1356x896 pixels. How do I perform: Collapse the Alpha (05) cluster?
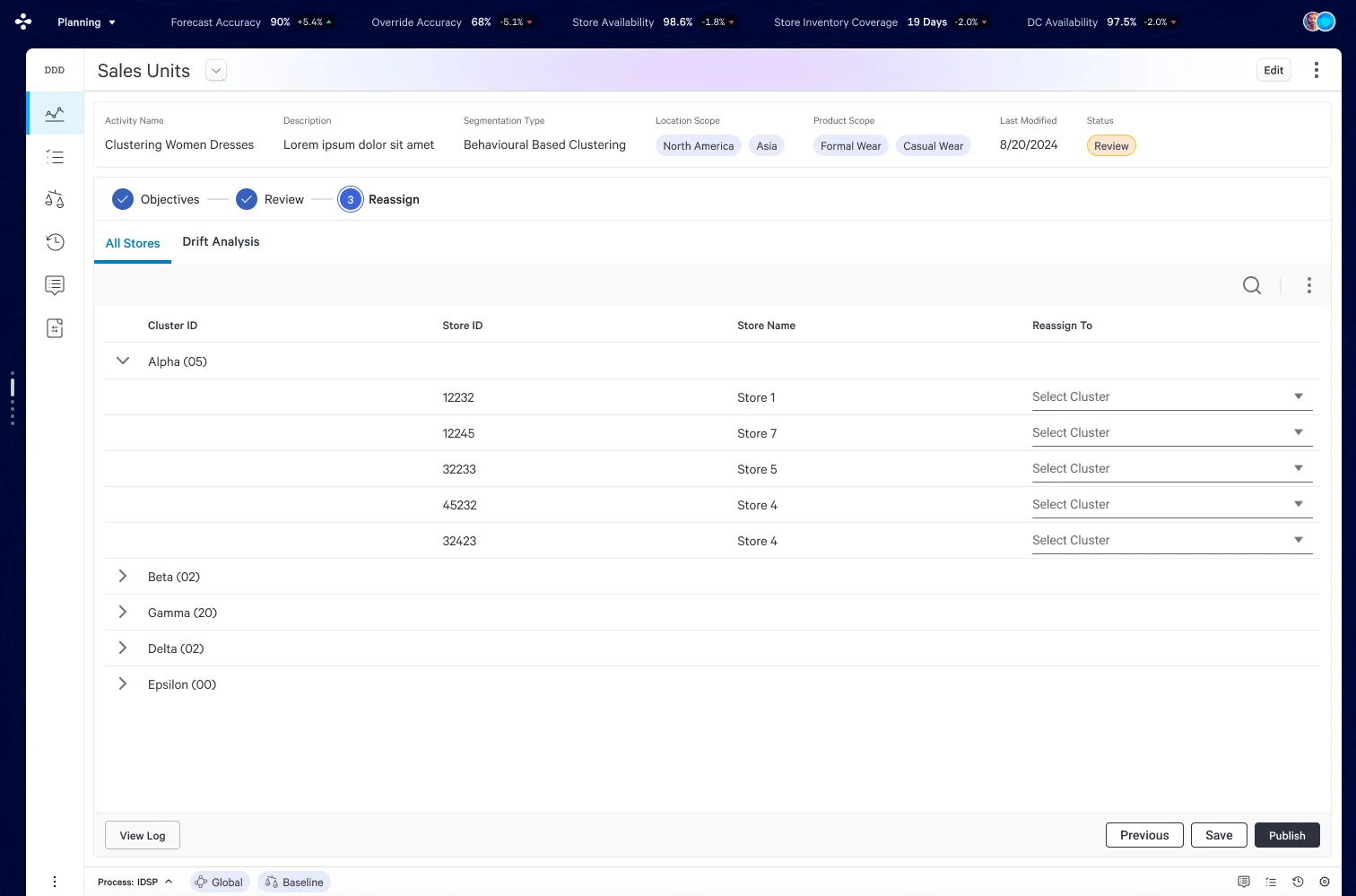click(123, 361)
